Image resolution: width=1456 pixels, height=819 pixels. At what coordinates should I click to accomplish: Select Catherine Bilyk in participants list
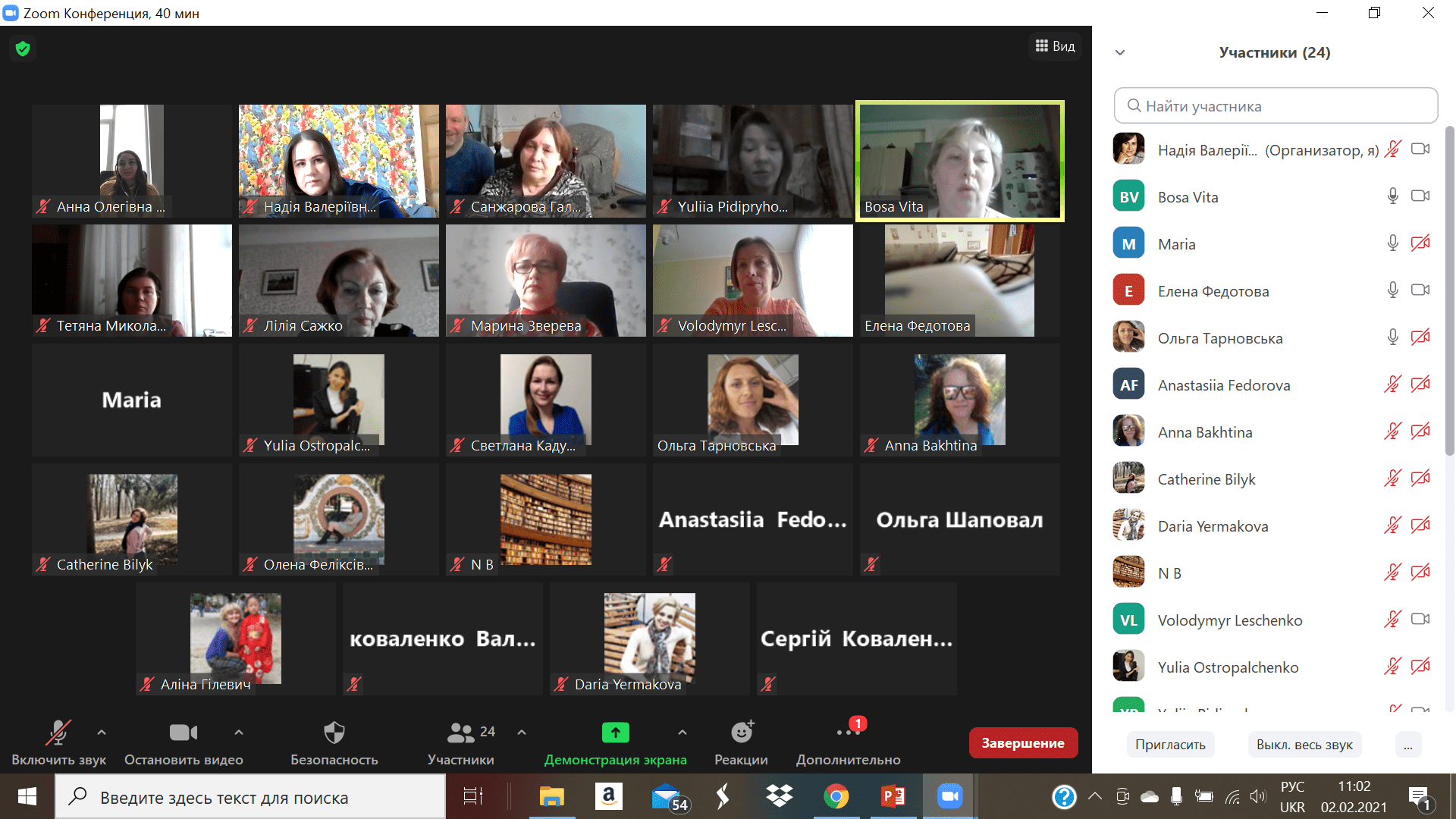point(1206,479)
